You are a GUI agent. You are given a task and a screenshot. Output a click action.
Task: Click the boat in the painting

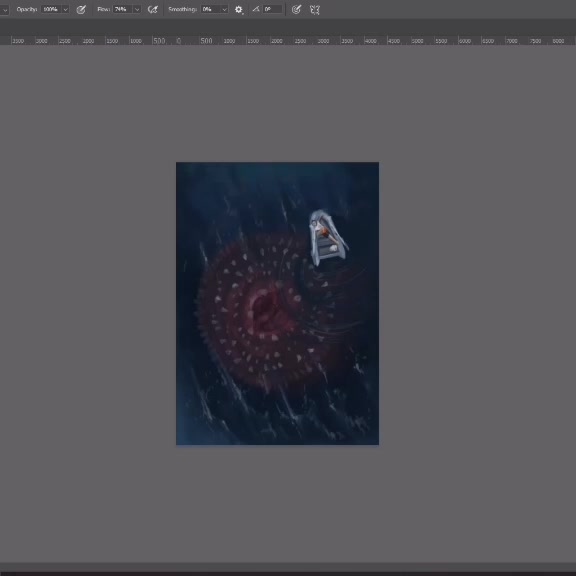tap(328, 237)
